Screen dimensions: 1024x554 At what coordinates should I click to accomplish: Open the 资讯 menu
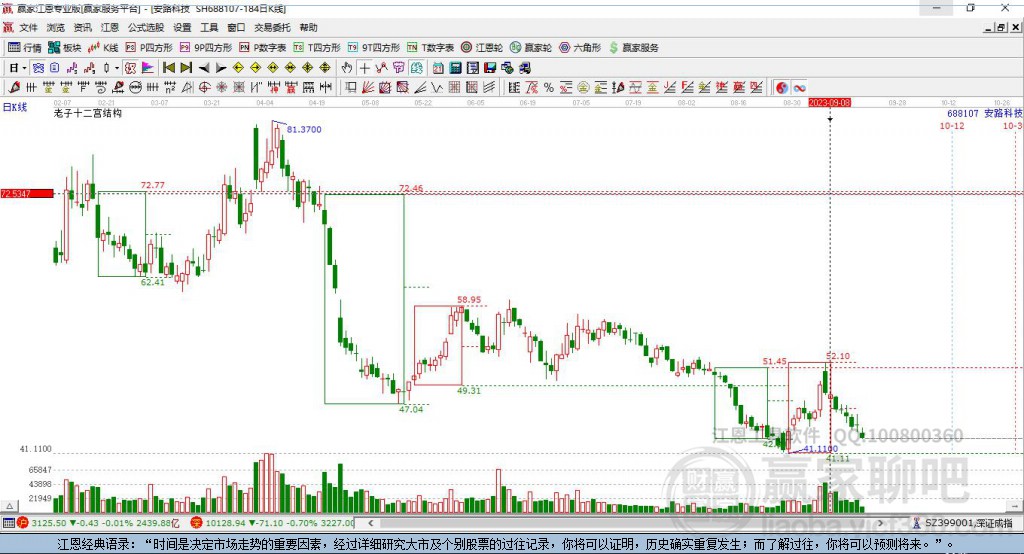tap(83, 27)
